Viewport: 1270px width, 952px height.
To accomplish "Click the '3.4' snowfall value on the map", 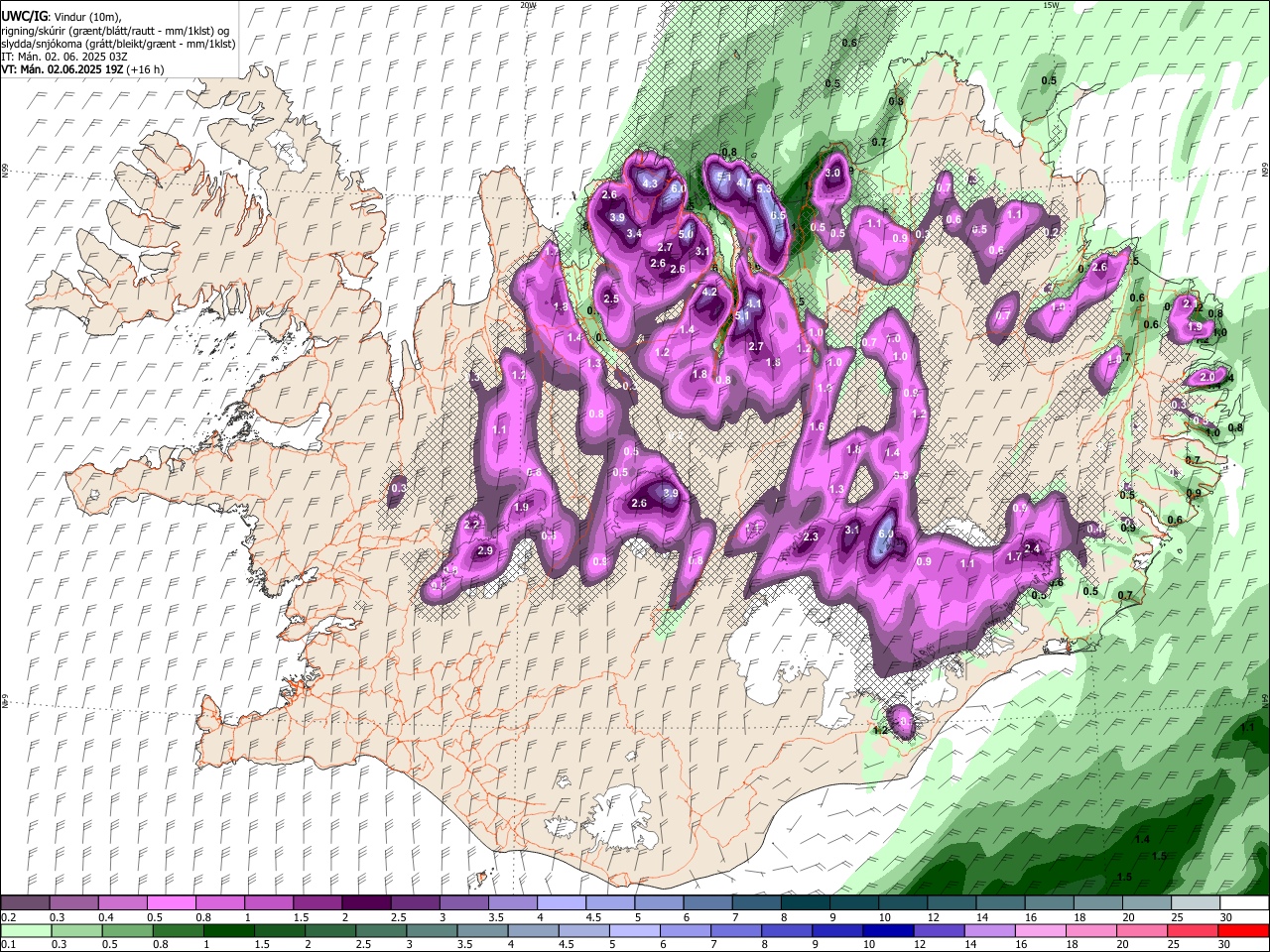I will pos(634,233).
